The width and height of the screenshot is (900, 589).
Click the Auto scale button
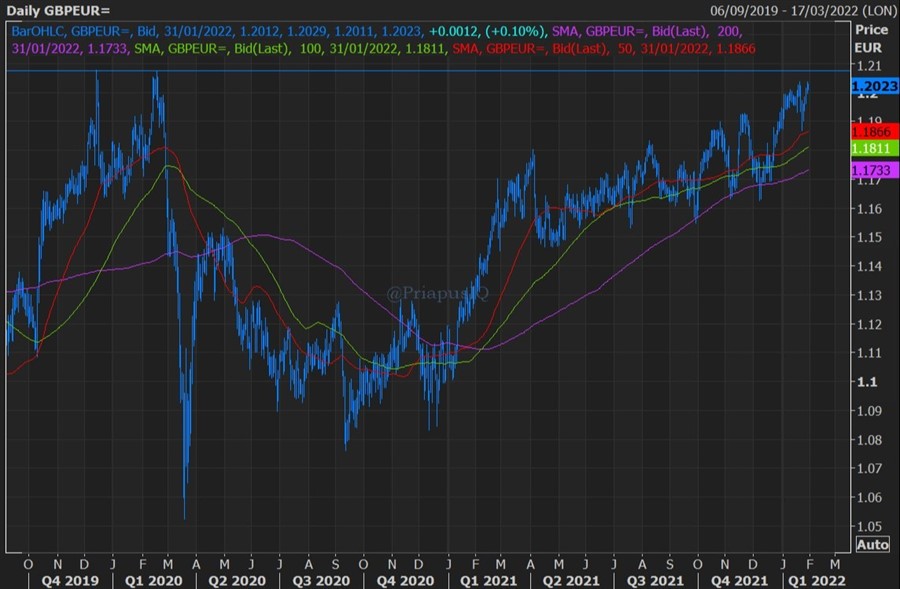tap(872, 544)
